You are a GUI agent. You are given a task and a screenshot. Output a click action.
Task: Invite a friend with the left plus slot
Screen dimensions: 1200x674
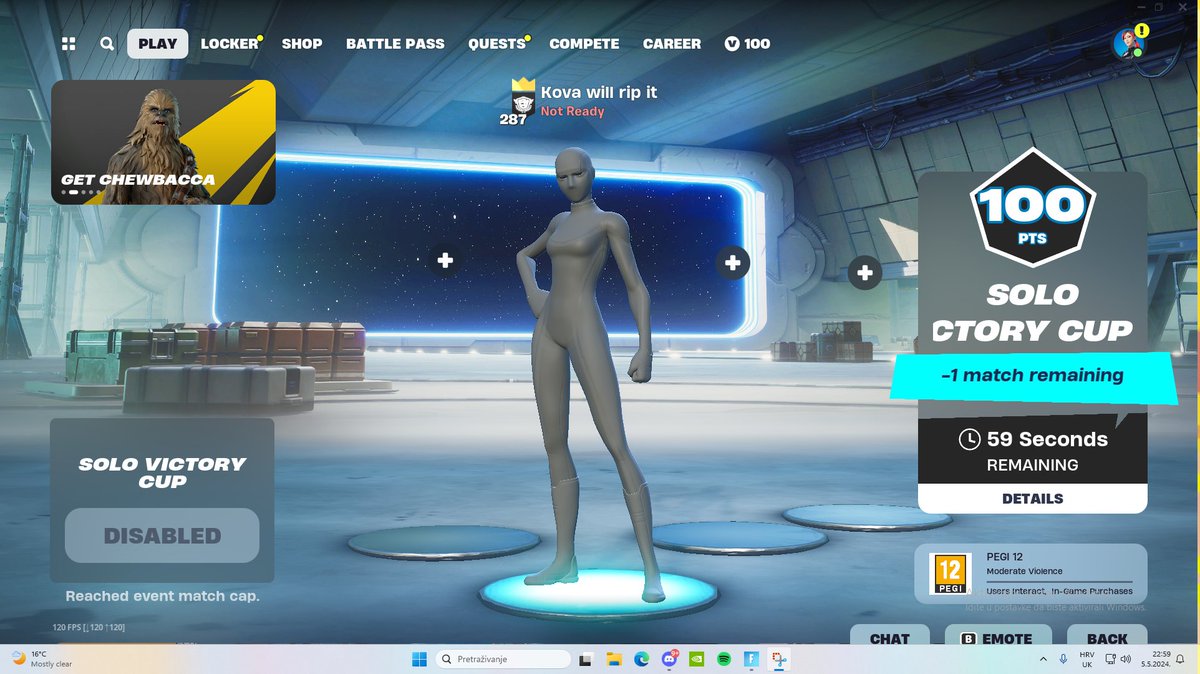click(445, 260)
